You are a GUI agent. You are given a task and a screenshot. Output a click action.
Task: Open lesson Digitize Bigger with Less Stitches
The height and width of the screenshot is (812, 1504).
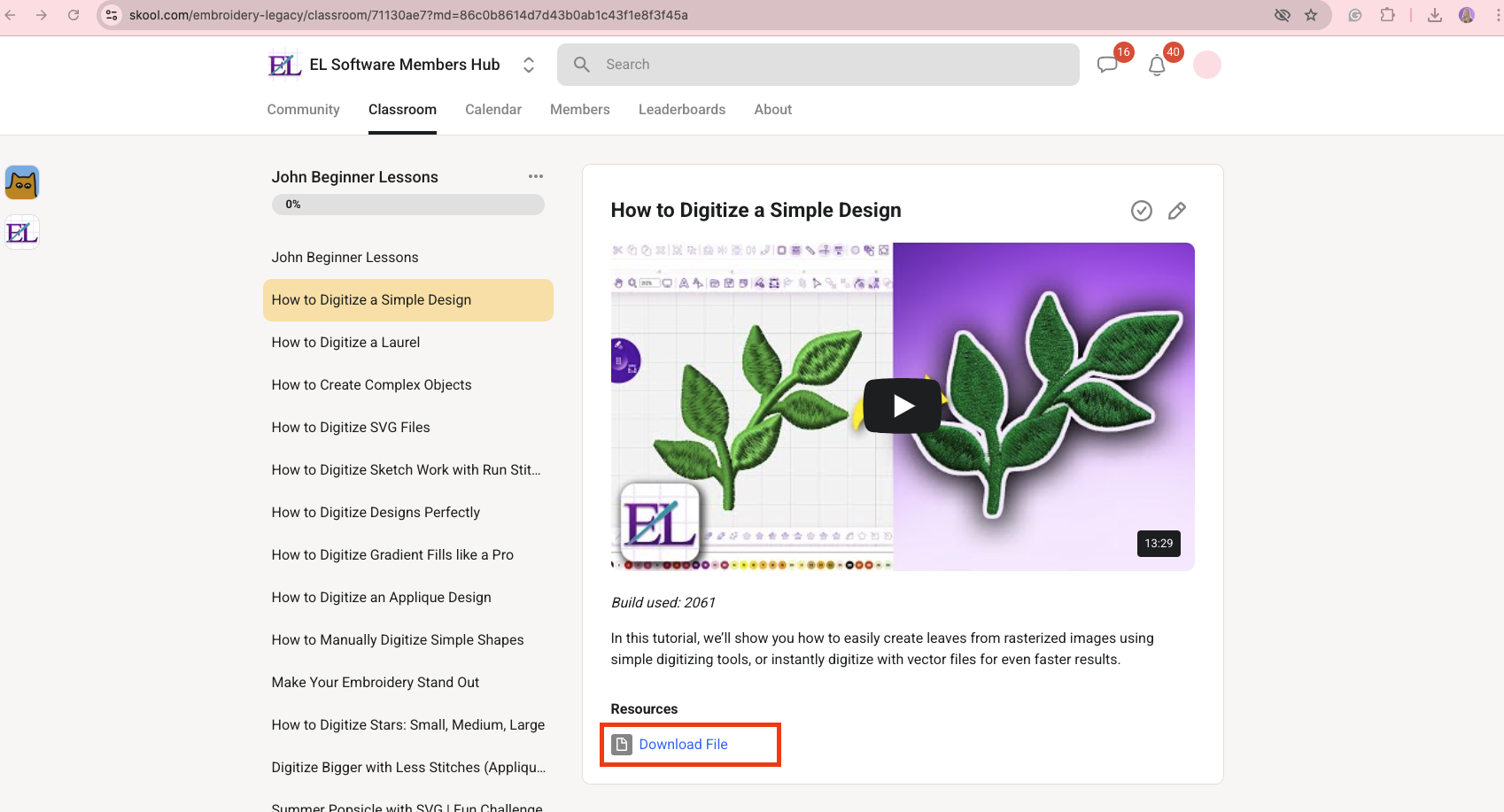click(408, 768)
